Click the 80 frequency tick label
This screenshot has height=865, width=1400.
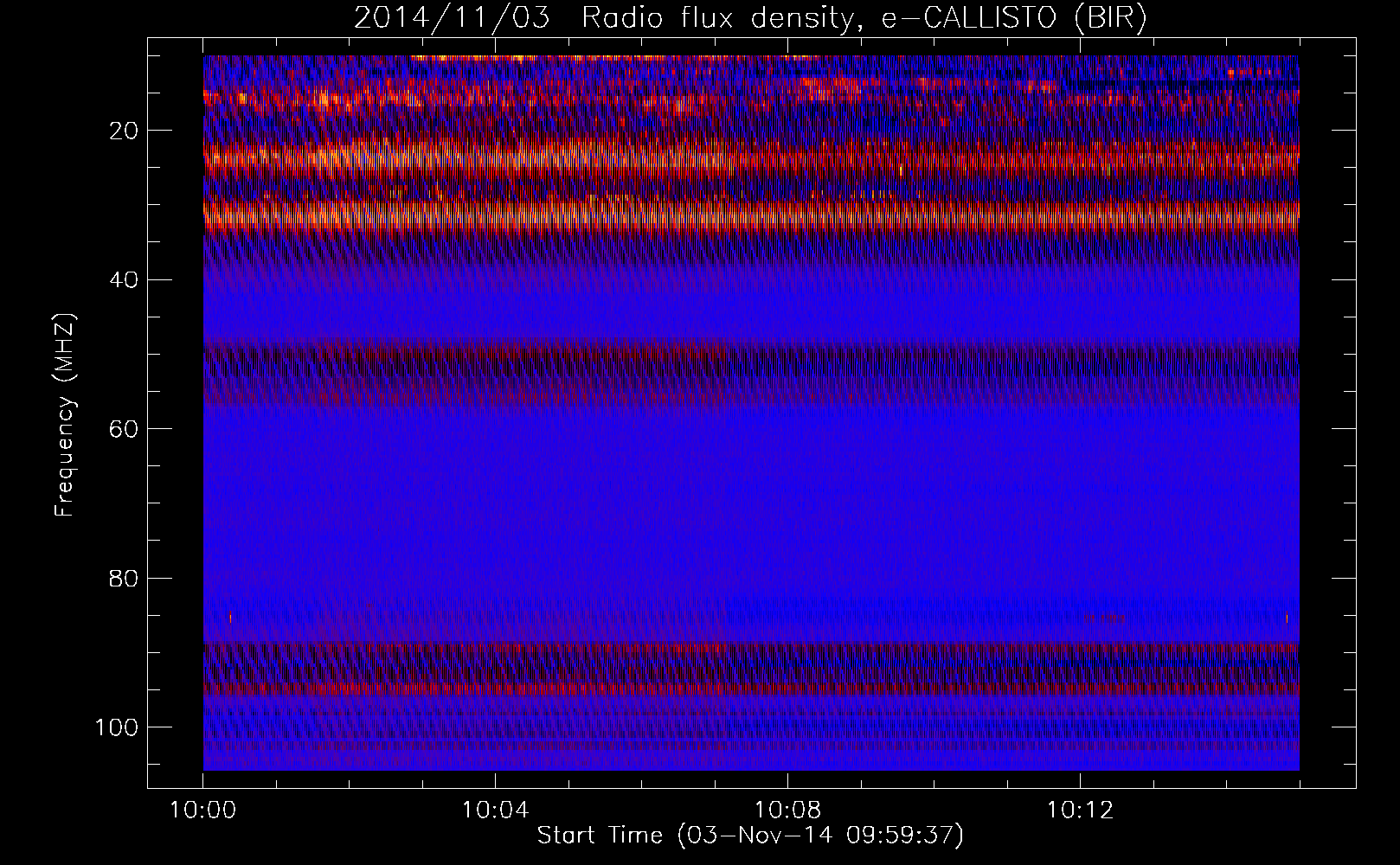point(125,578)
